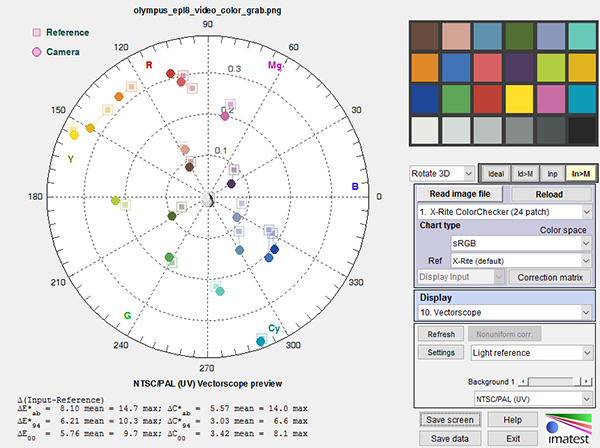This screenshot has width=600, height=448.
Task: Open the Ref X-Rite (default) dropdown
Action: pyautogui.click(x=521, y=261)
